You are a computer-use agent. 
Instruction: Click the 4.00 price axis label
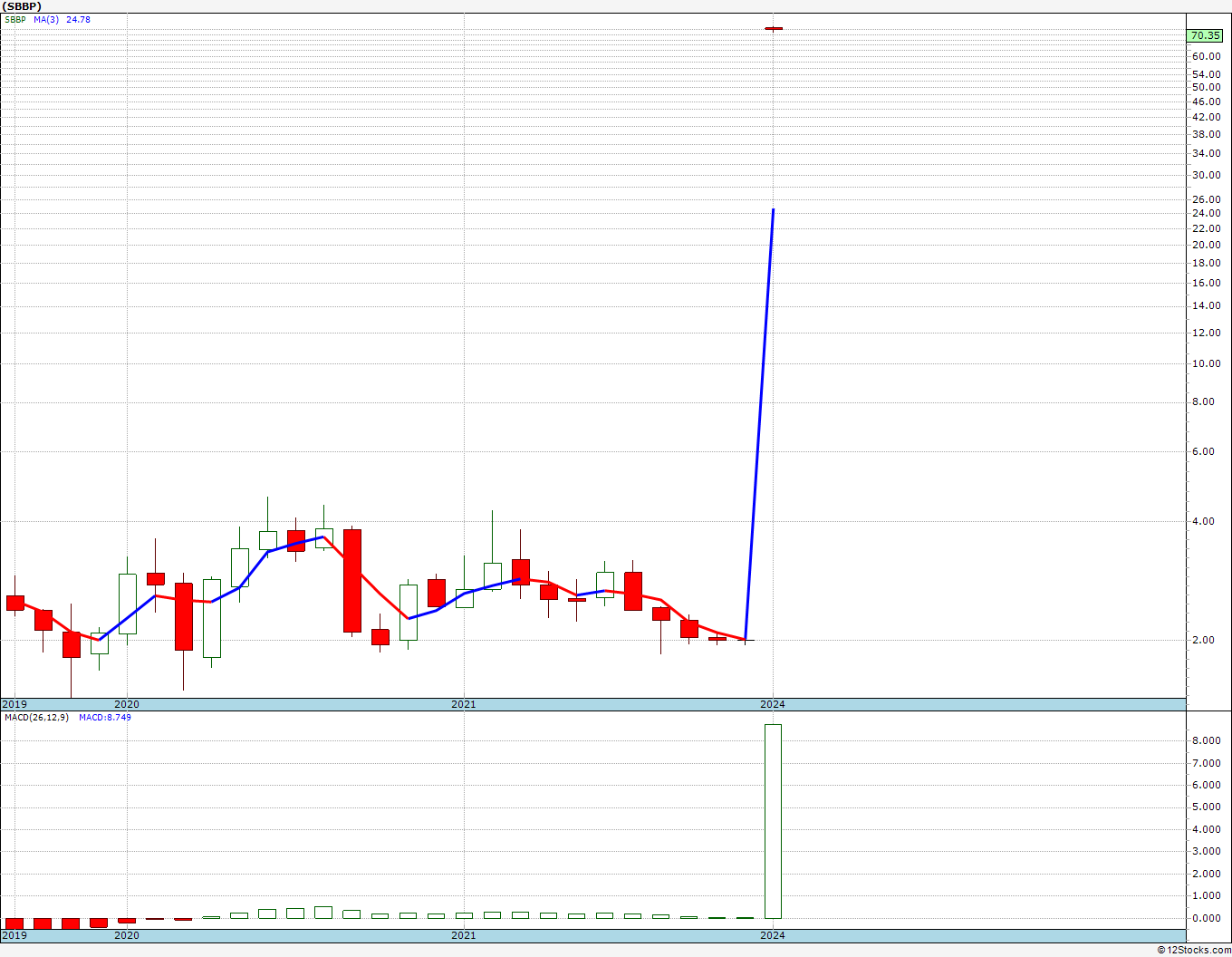tap(1203, 521)
